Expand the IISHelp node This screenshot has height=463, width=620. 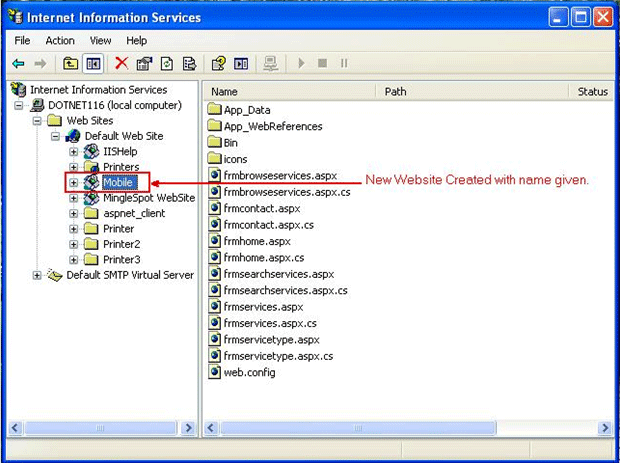[74, 152]
